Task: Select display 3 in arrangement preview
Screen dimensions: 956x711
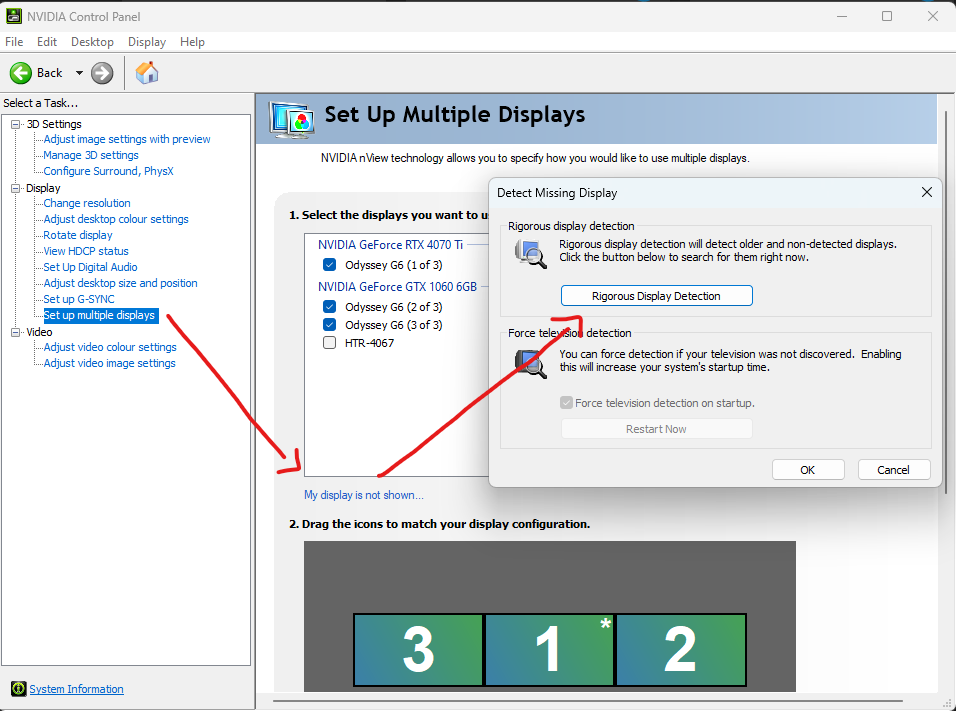Action: tap(418, 649)
